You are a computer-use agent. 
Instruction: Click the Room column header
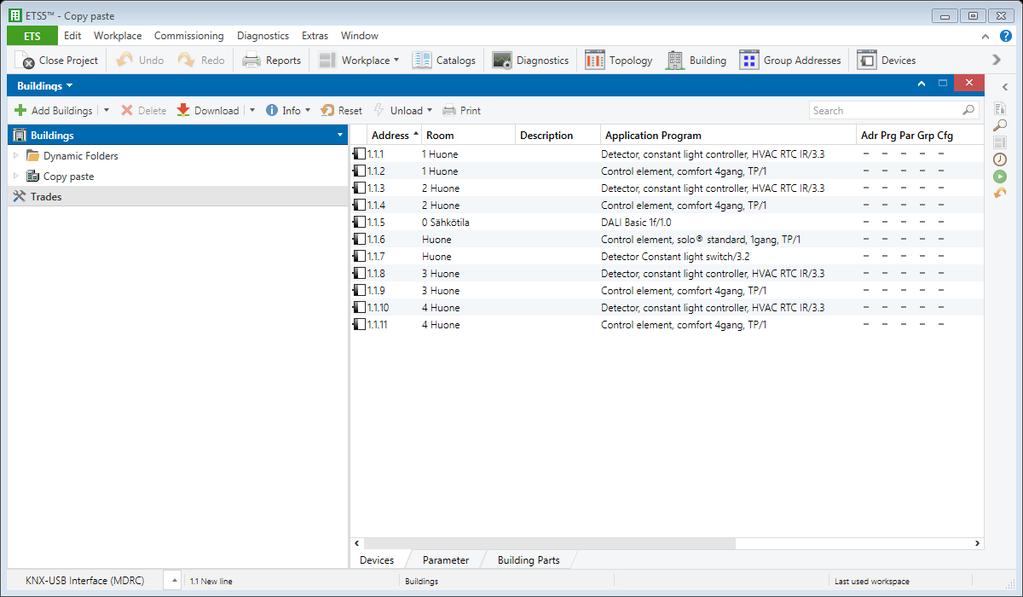pos(468,135)
